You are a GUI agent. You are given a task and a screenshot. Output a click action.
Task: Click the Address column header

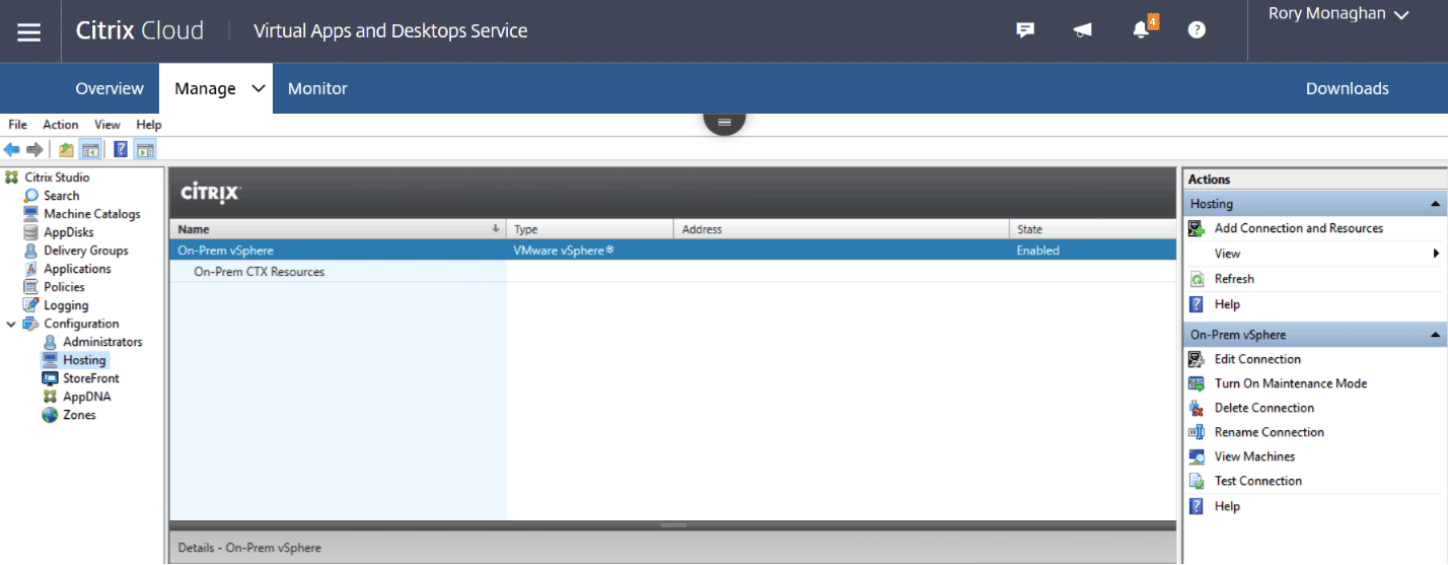click(x=841, y=230)
